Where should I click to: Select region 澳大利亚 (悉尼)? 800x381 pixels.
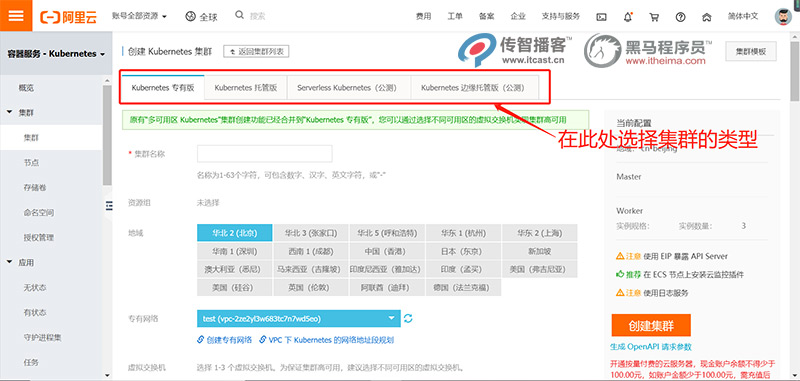click(x=235, y=269)
